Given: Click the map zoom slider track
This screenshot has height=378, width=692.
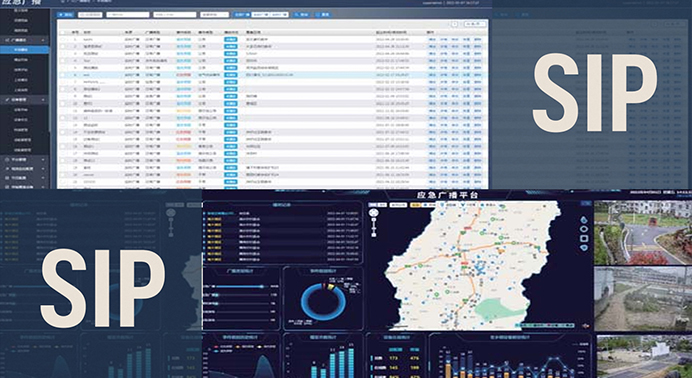Looking at the screenshot, I should (x=374, y=228).
